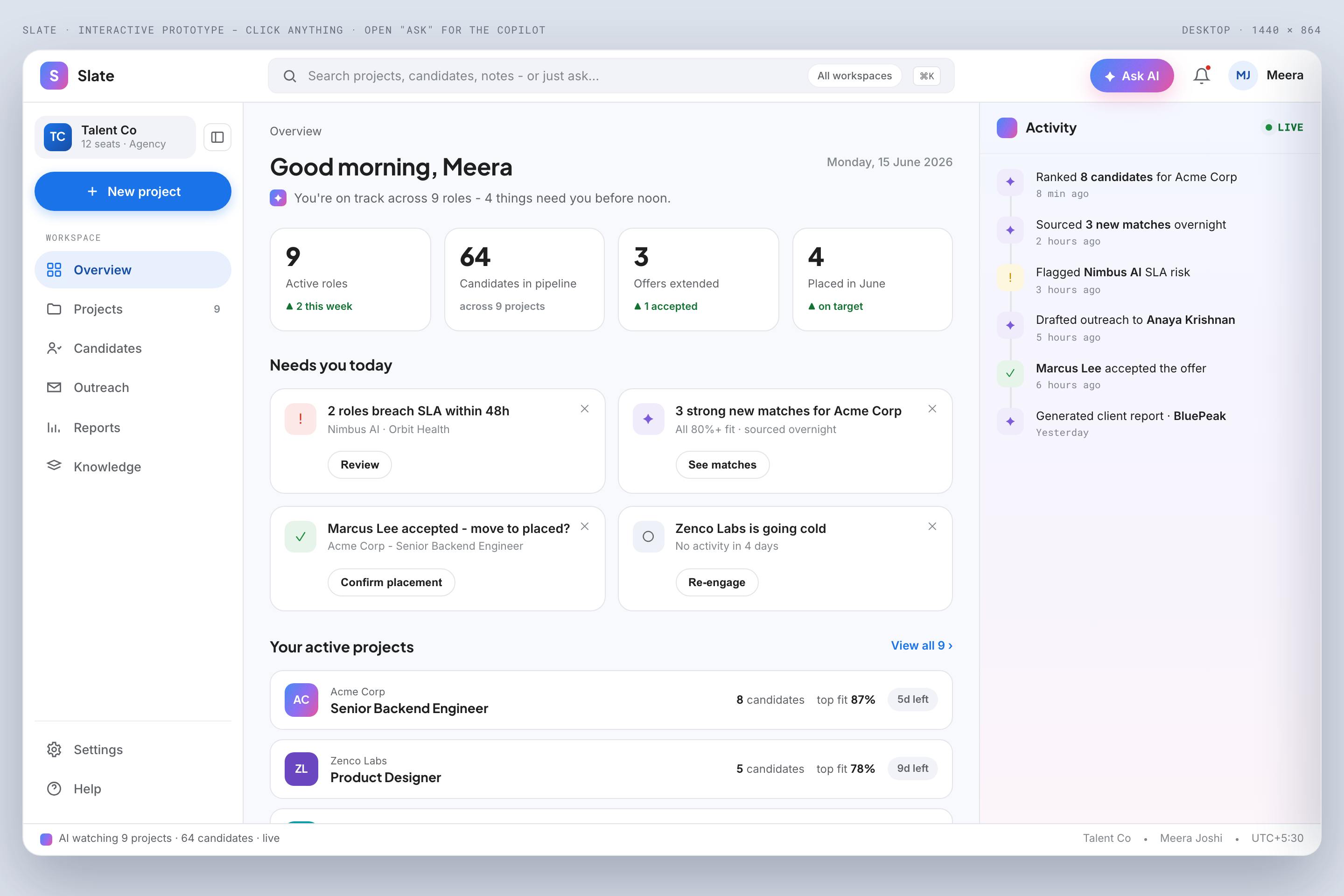Click the Outreach envelope icon
The image size is (1344, 896).
pyautogui.click(x=54, y=387)
